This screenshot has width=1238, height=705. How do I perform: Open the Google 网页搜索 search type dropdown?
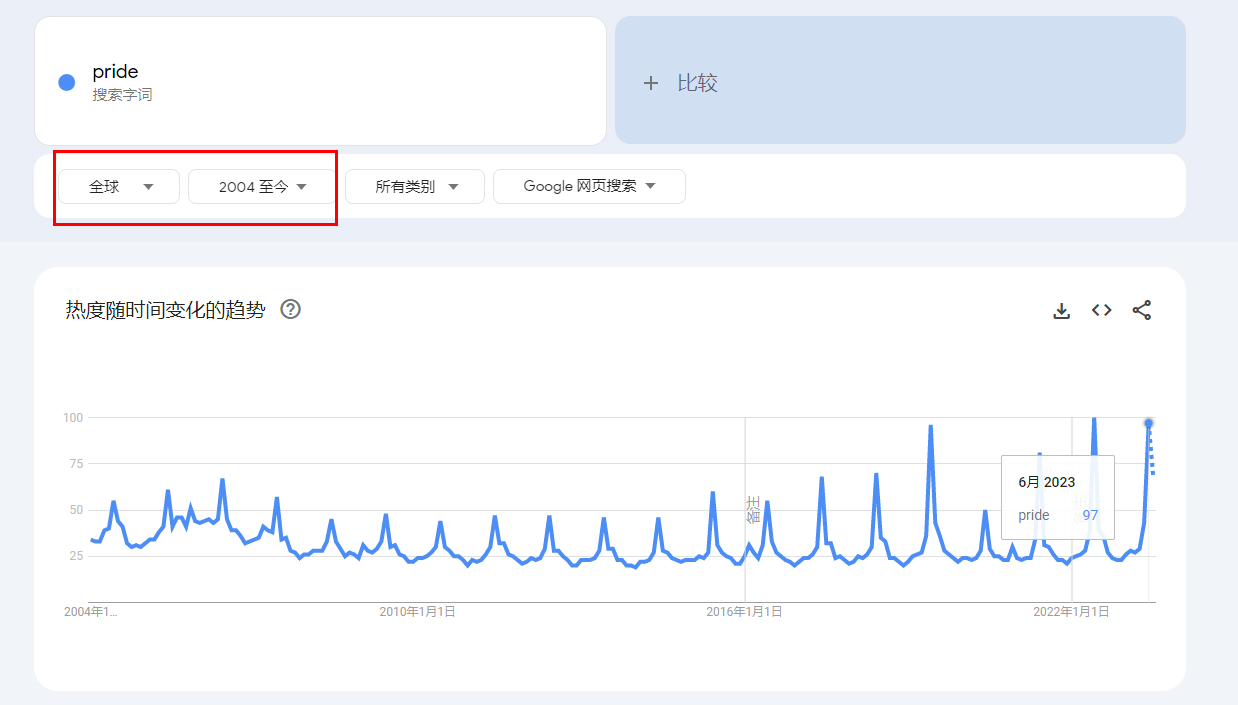point(589,186)
